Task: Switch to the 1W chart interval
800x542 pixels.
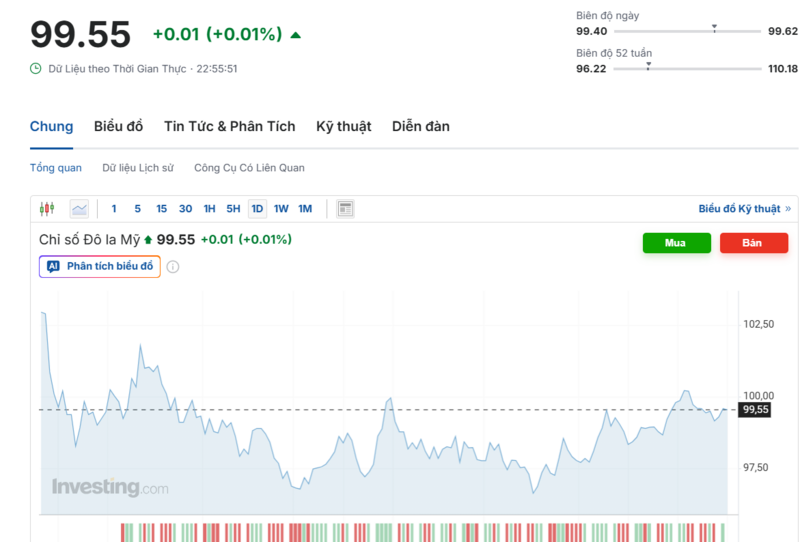Action: [x=281, y=209]
